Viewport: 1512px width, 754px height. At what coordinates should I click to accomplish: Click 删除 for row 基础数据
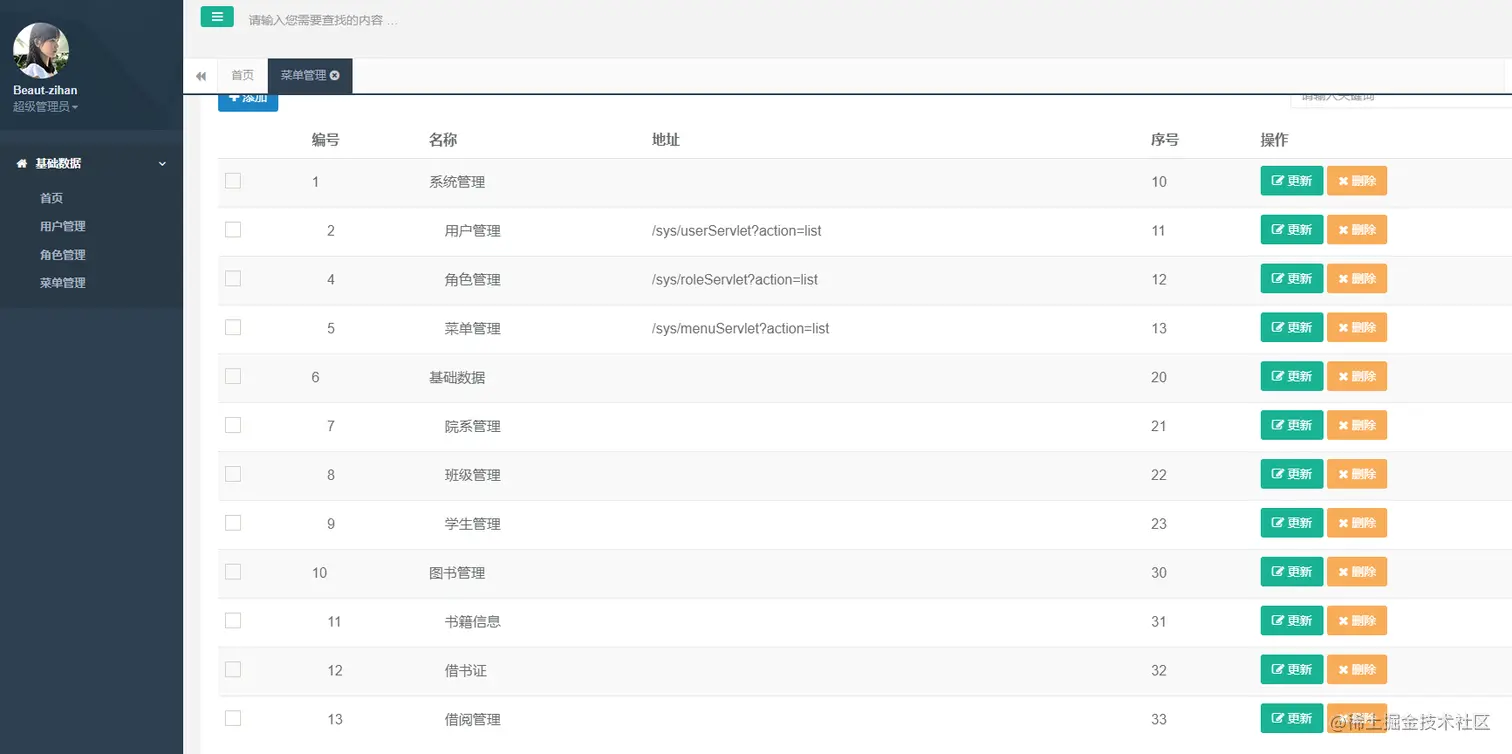1357,376
